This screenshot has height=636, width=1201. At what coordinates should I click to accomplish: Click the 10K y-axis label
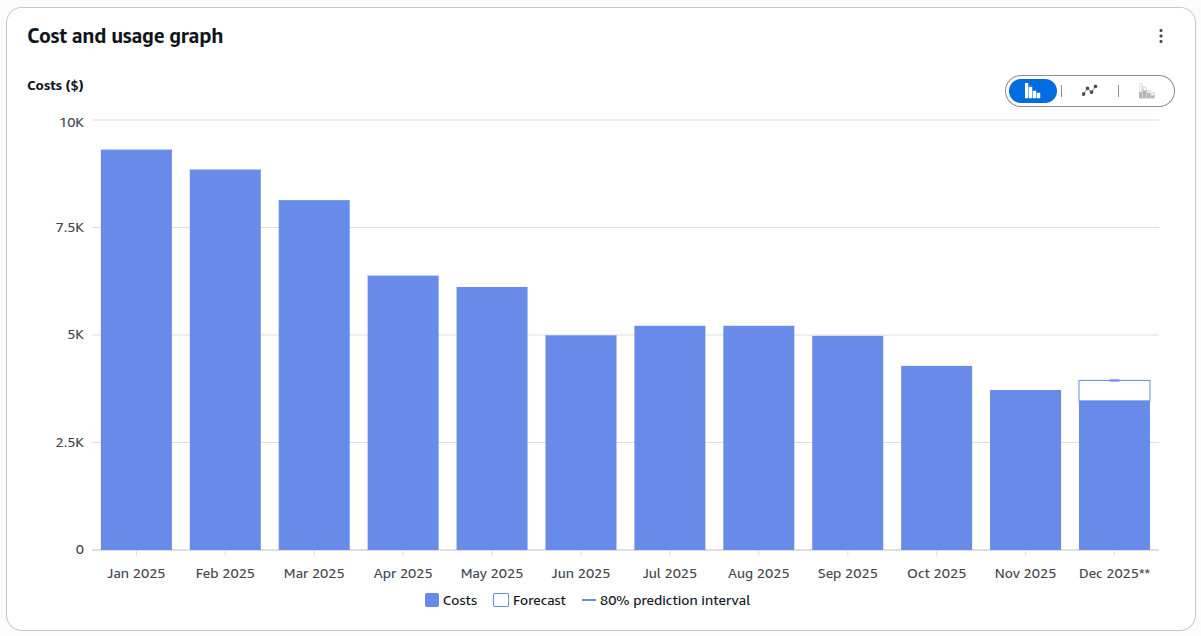[x=73, y=122]
